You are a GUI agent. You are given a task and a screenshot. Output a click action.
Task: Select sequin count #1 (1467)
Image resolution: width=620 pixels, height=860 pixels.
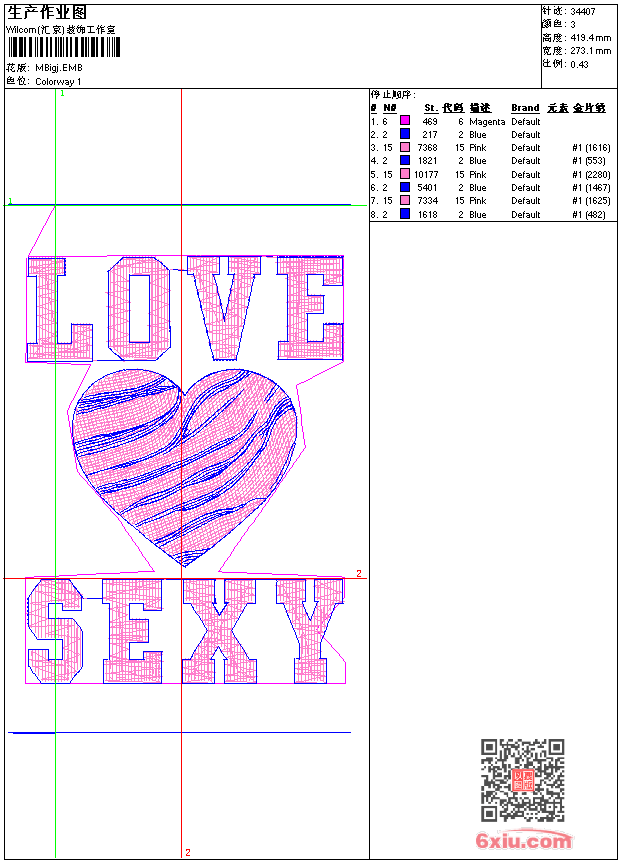click(591, 188)
